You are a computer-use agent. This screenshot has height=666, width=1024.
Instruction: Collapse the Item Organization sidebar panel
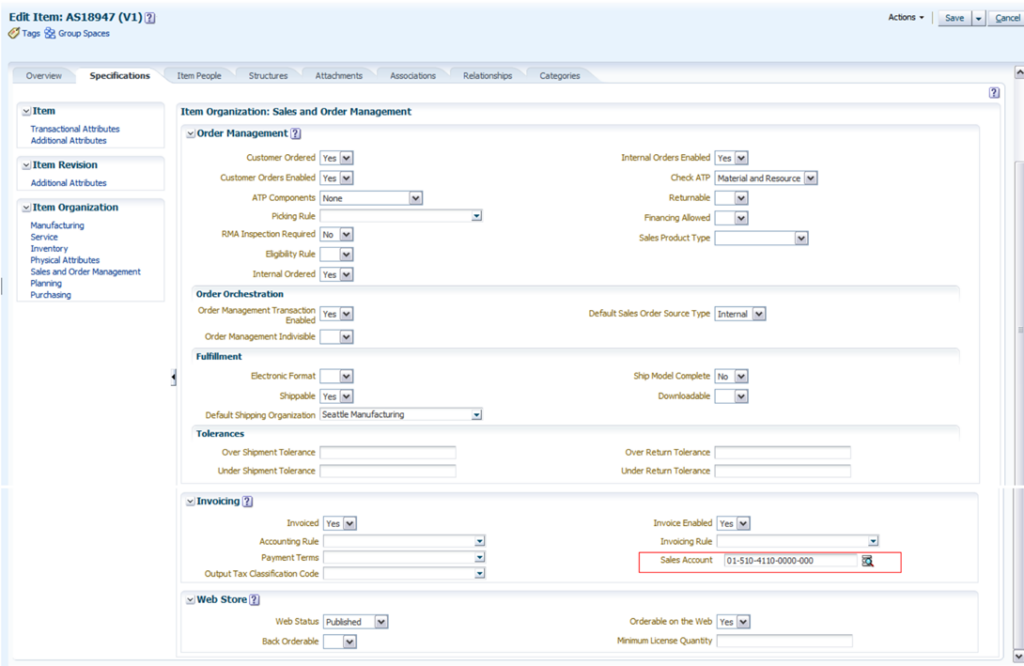[26, 208]
